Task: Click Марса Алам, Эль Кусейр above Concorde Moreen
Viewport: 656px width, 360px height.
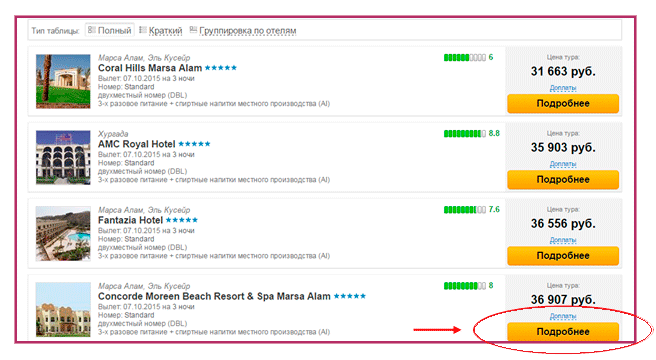Action: pos(144,286)
